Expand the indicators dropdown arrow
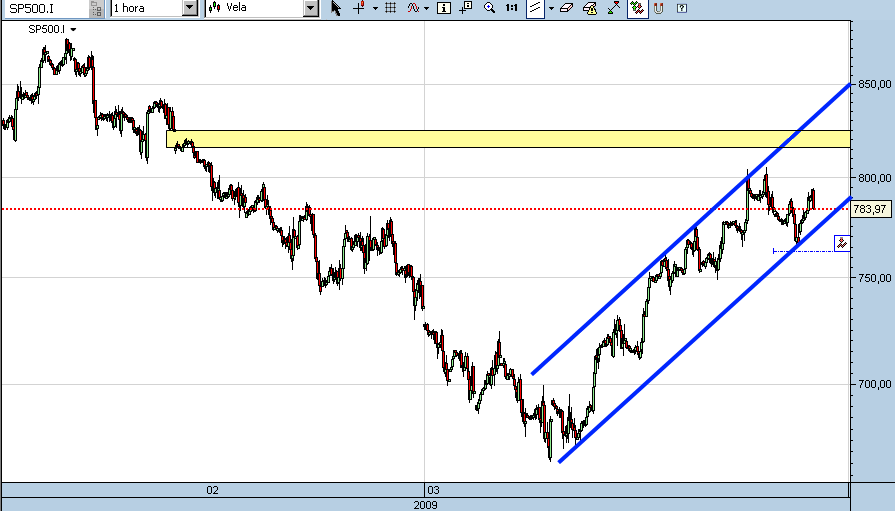The image size is (895, 511). (x=426, y=8)
